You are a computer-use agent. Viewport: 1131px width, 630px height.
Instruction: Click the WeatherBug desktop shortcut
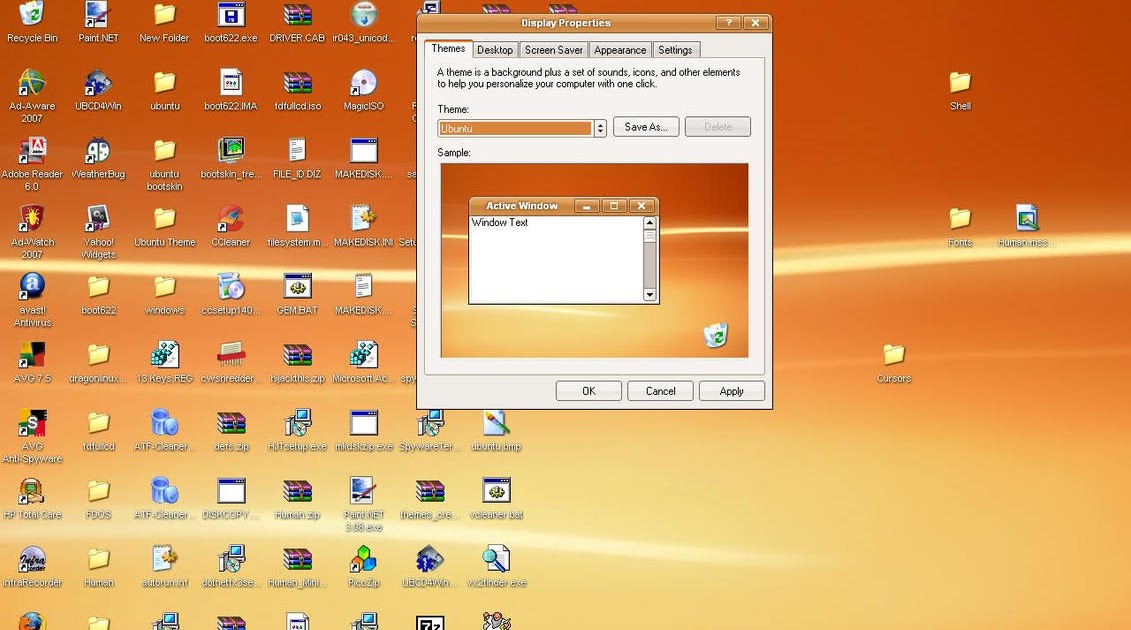98,151
